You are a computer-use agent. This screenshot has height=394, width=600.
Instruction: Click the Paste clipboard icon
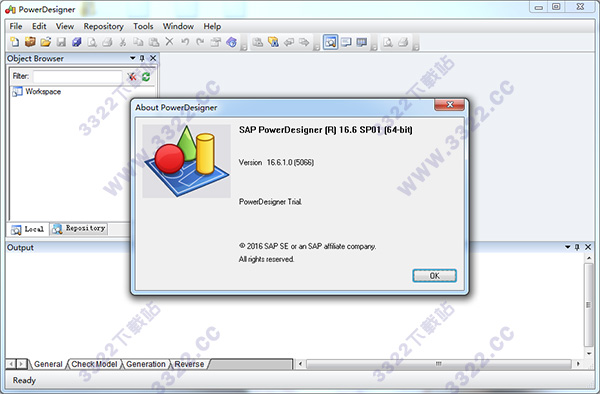click(x=154, y=42)
